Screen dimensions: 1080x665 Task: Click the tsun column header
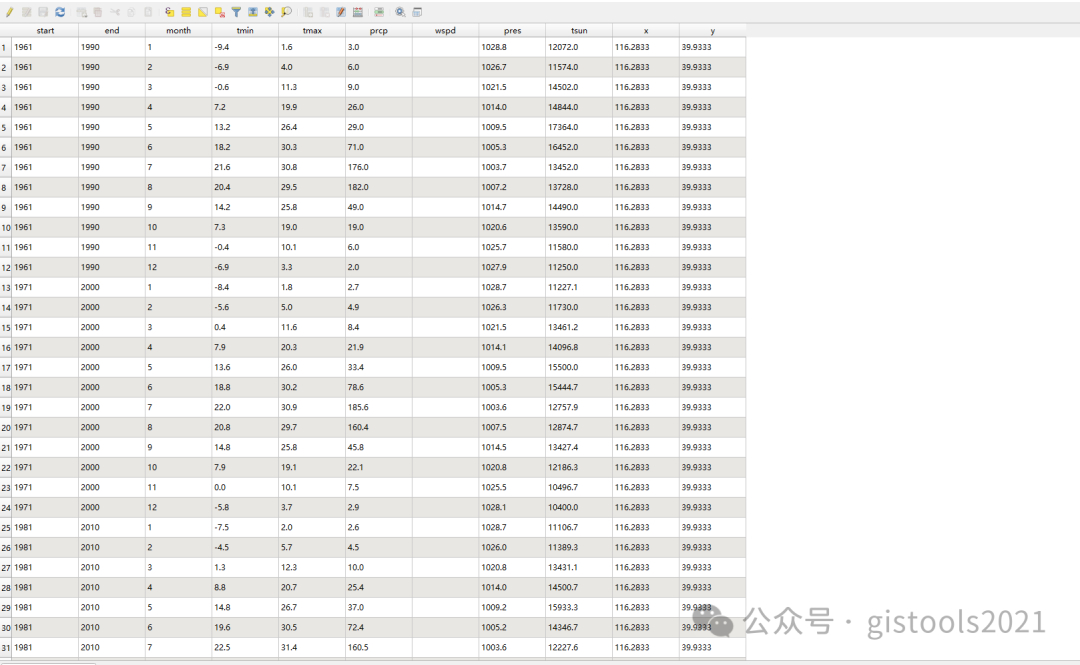[579, 30]
